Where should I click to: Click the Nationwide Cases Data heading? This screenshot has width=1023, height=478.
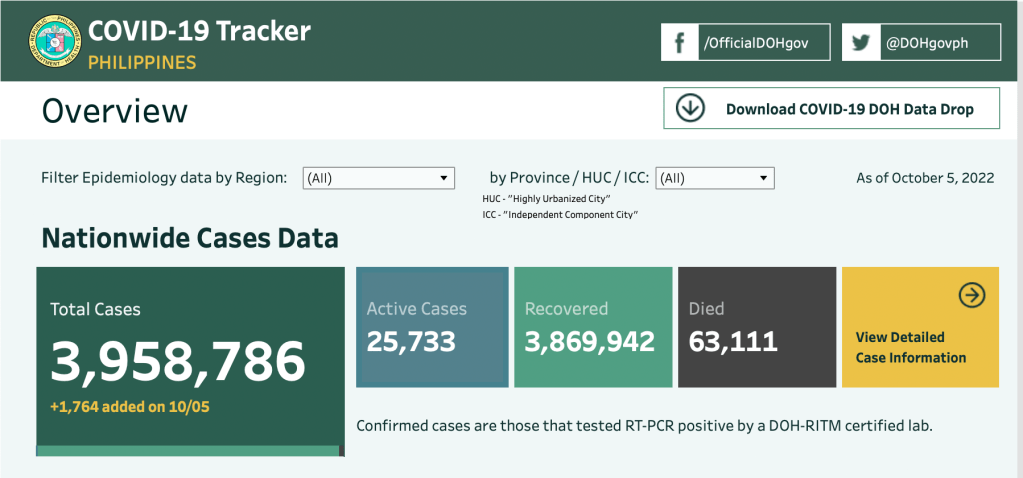[x=189, y=239]
